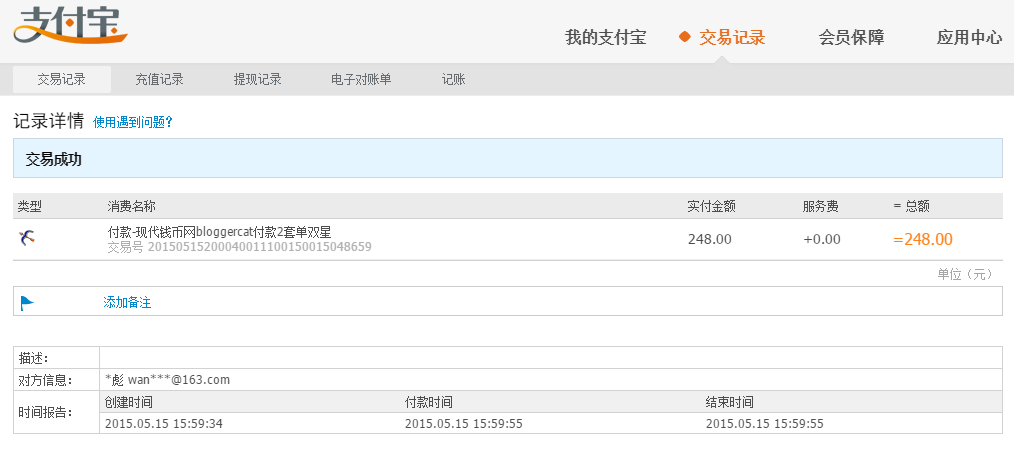Click the orange =248.00 total amount
This screenshot has width=1014, height=451.
point(922,239)
